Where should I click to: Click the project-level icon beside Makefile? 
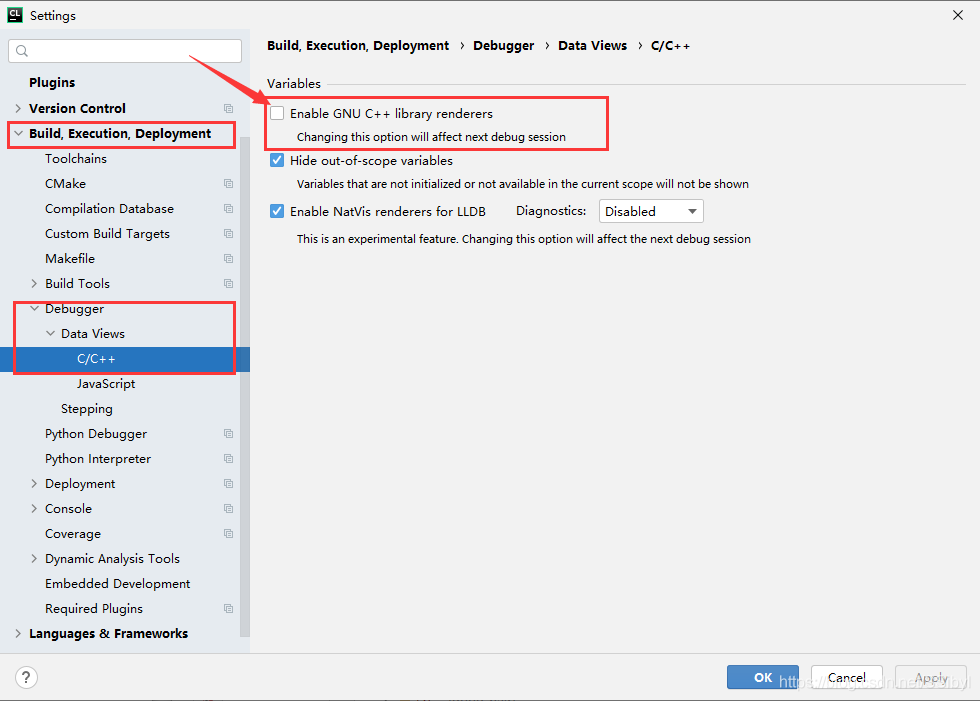(x=229, y=259)
